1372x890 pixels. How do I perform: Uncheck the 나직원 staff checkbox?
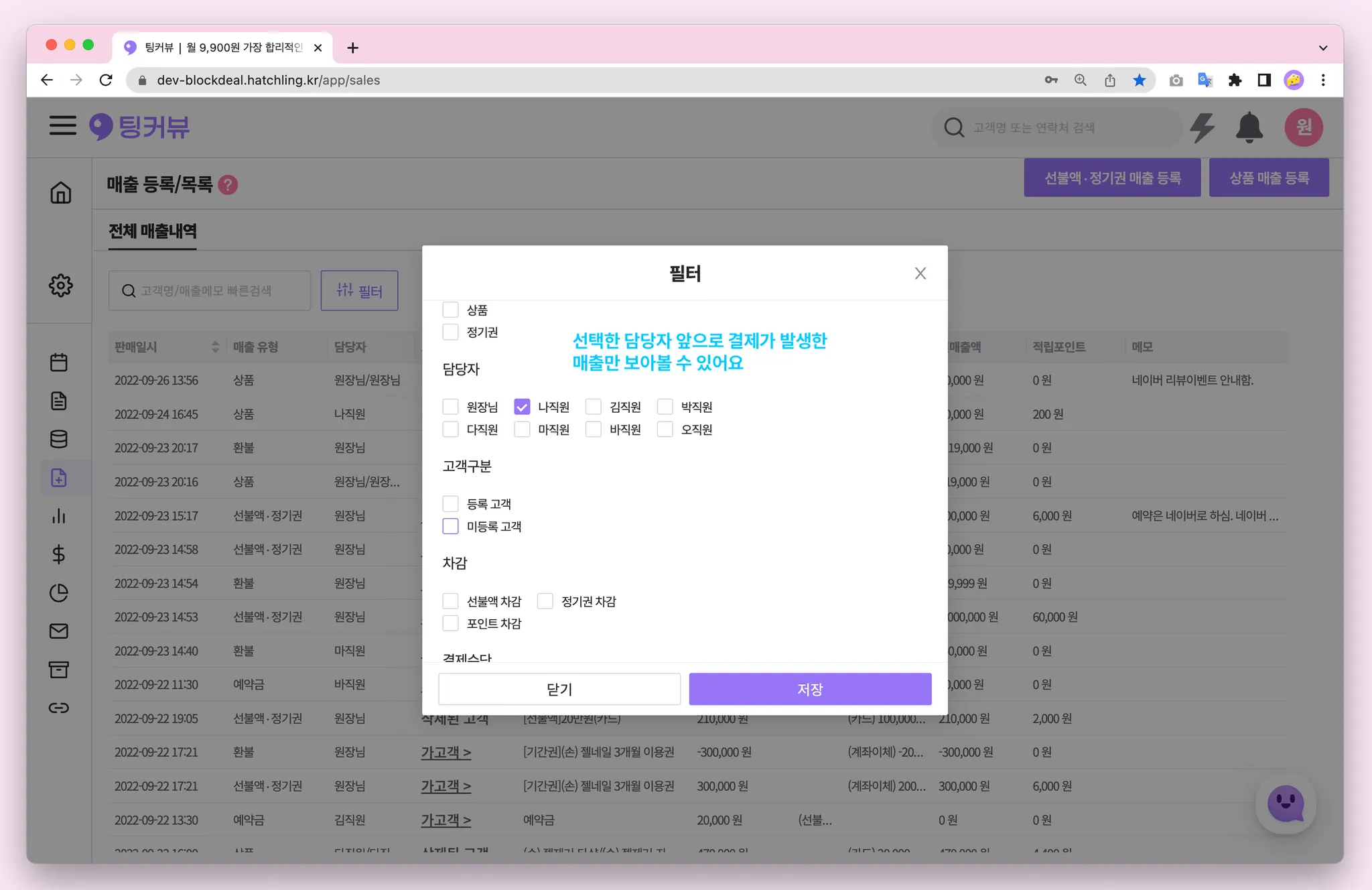click(x=522, y=407)
